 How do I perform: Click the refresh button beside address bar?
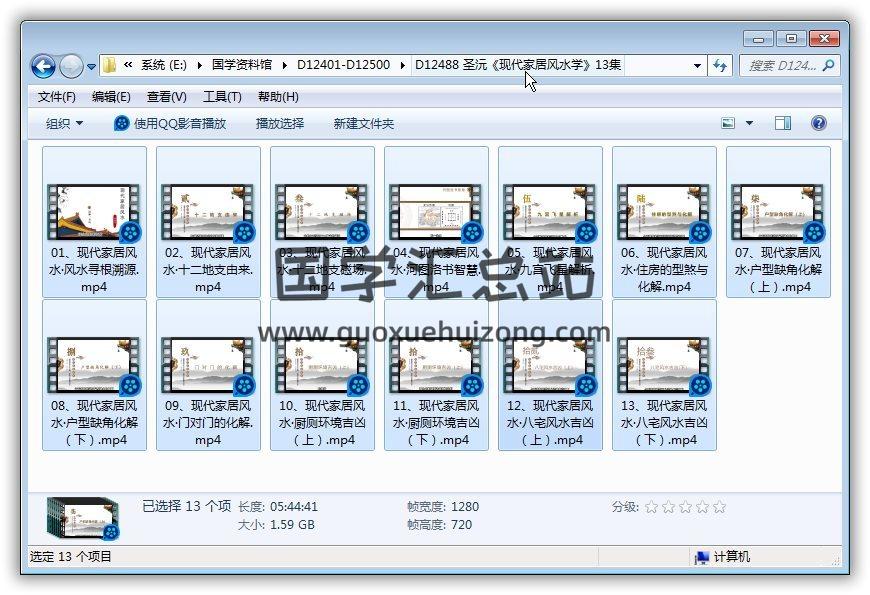[x=720, y=65]
